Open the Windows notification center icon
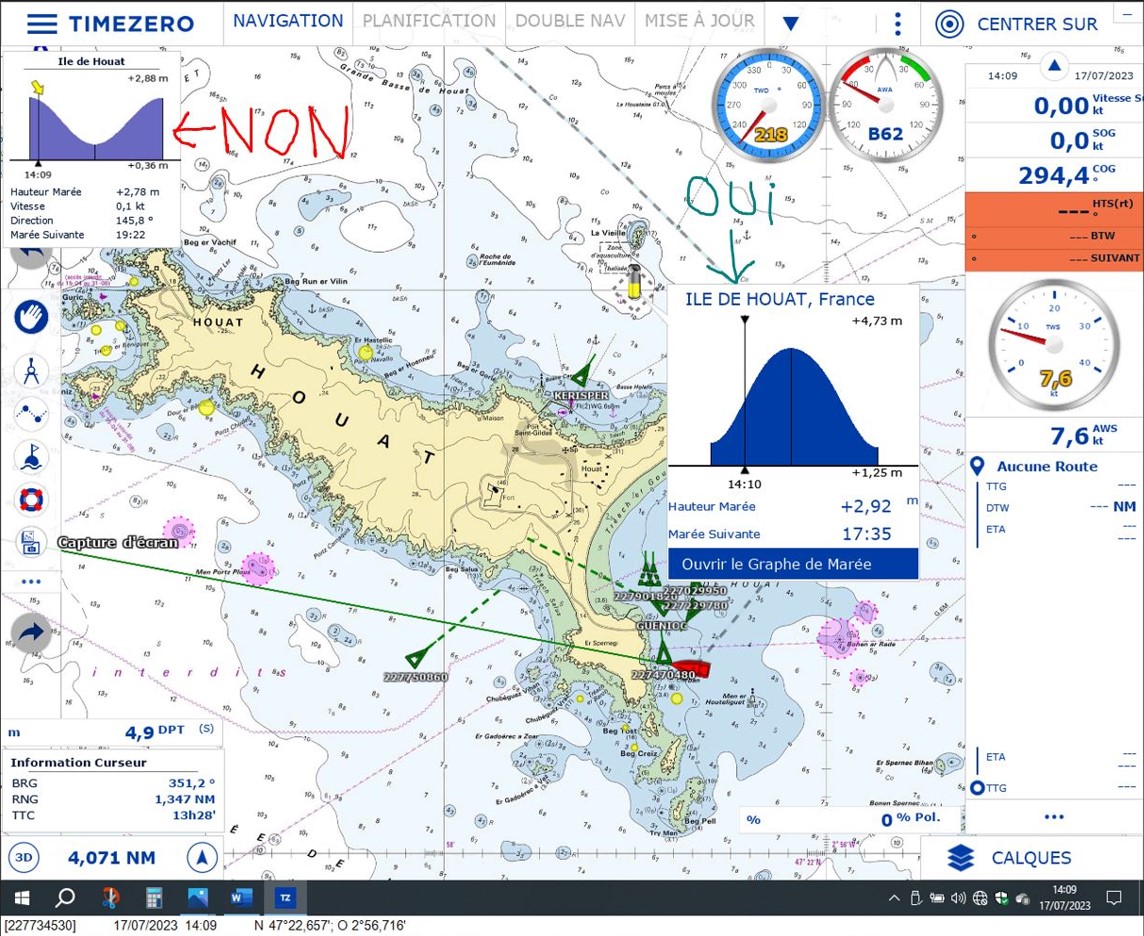 coord(1113,898)
